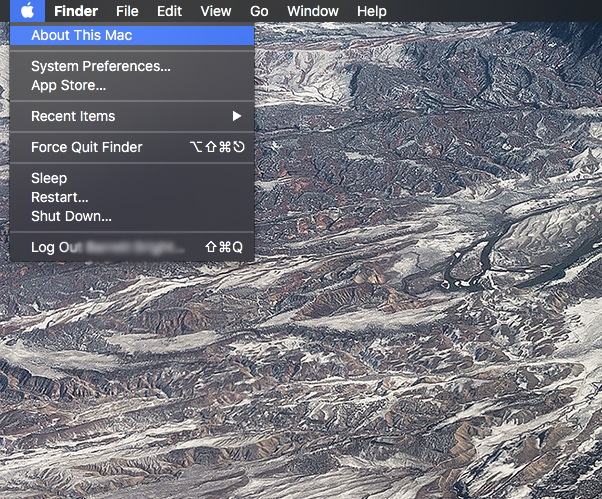Click the Log Out menu item
Viewport: 602px width, 499px height.
coord(100,246)
